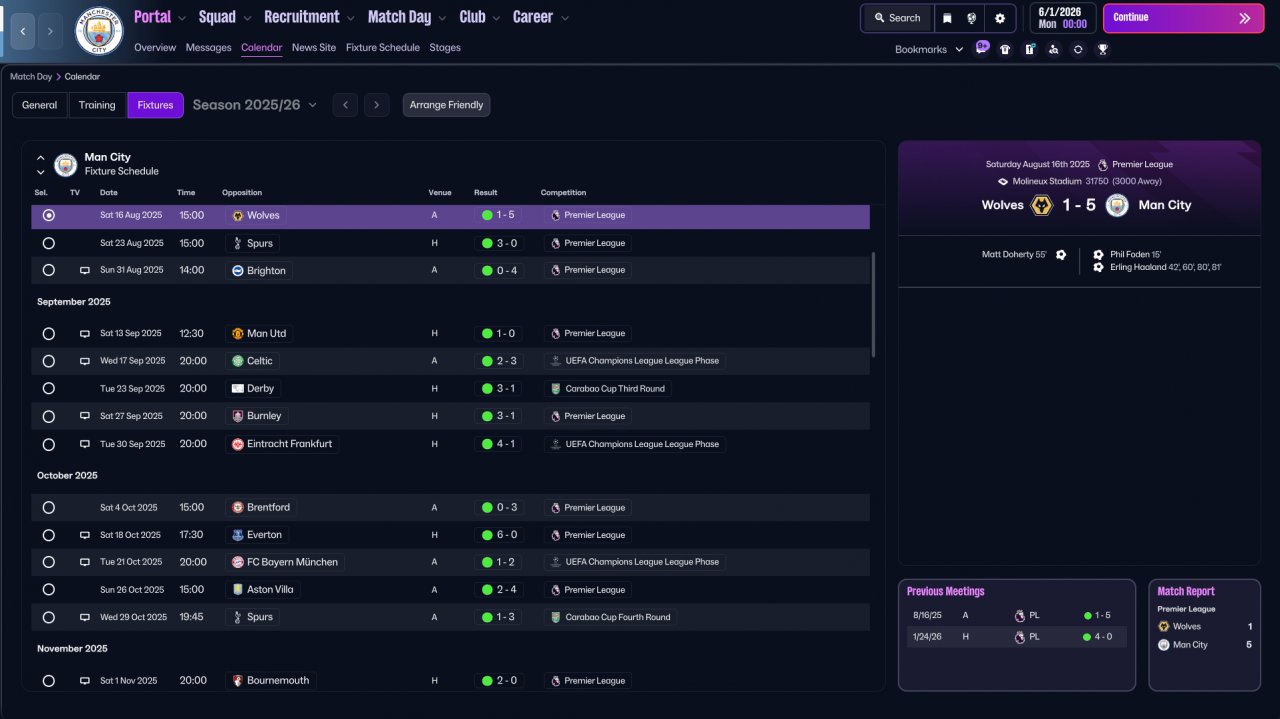Click the Search button
The width and height of the screenshot is (1280, 719).
896,18
